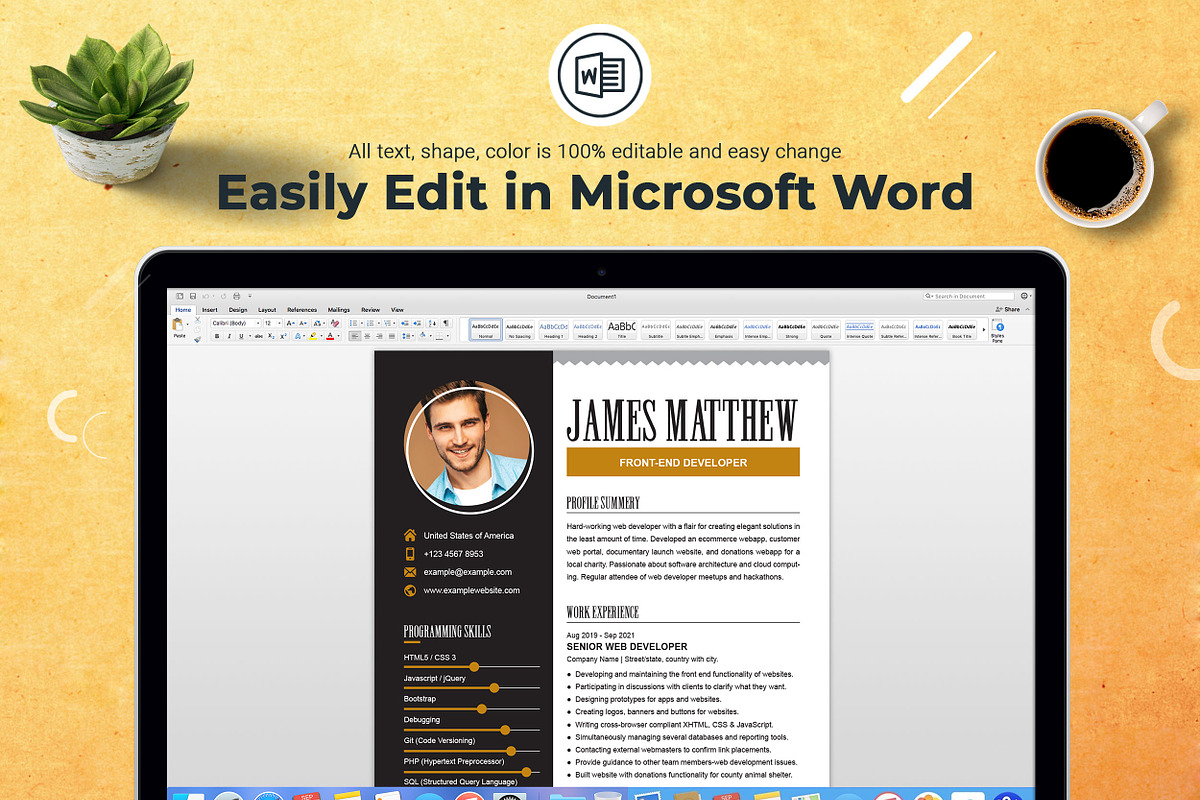Switch to the Layout tab
This screenshot has width=1200, height=800.
tap(267, 310)
